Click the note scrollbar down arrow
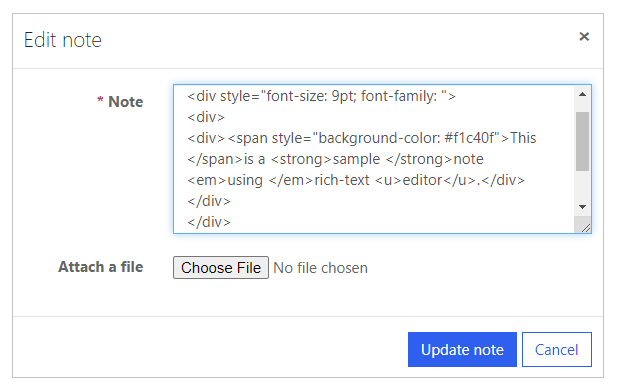This screenshot has height=390, width=618. click(582, 207)
